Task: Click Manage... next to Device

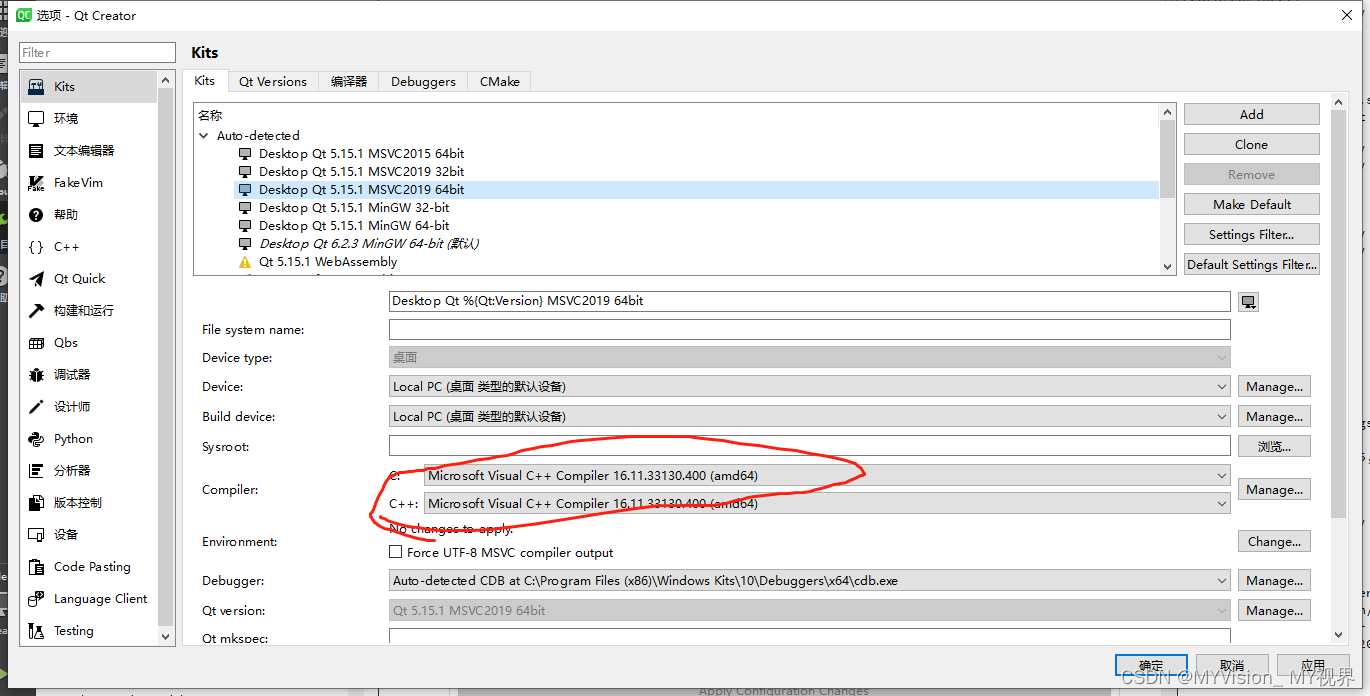Action: pos(1274,386)
